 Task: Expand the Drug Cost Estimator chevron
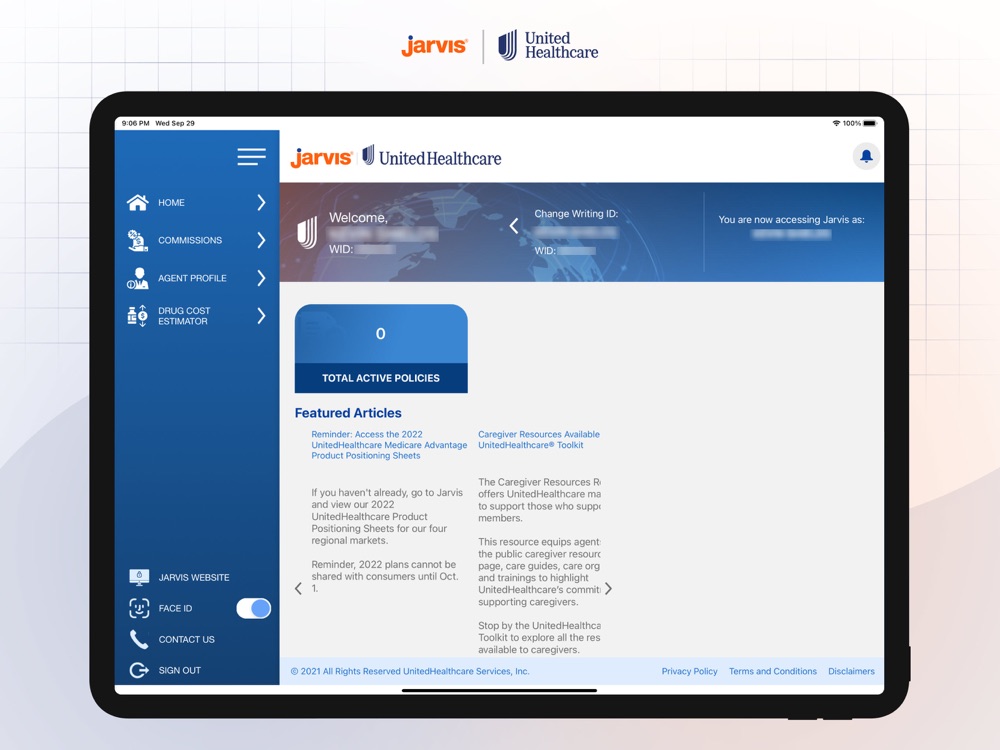[x=261, y=316]
